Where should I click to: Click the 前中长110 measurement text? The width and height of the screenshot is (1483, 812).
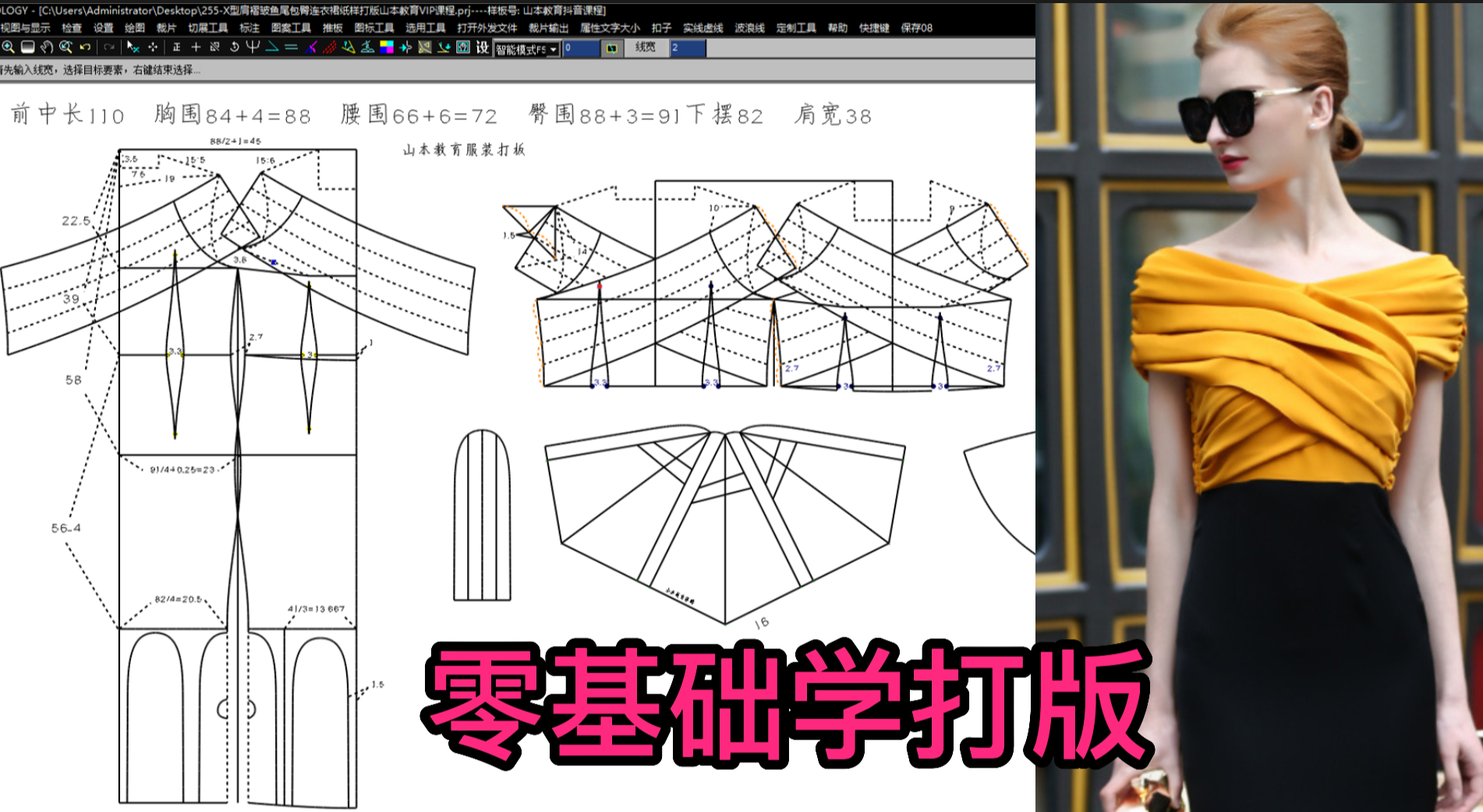(67, 115)
